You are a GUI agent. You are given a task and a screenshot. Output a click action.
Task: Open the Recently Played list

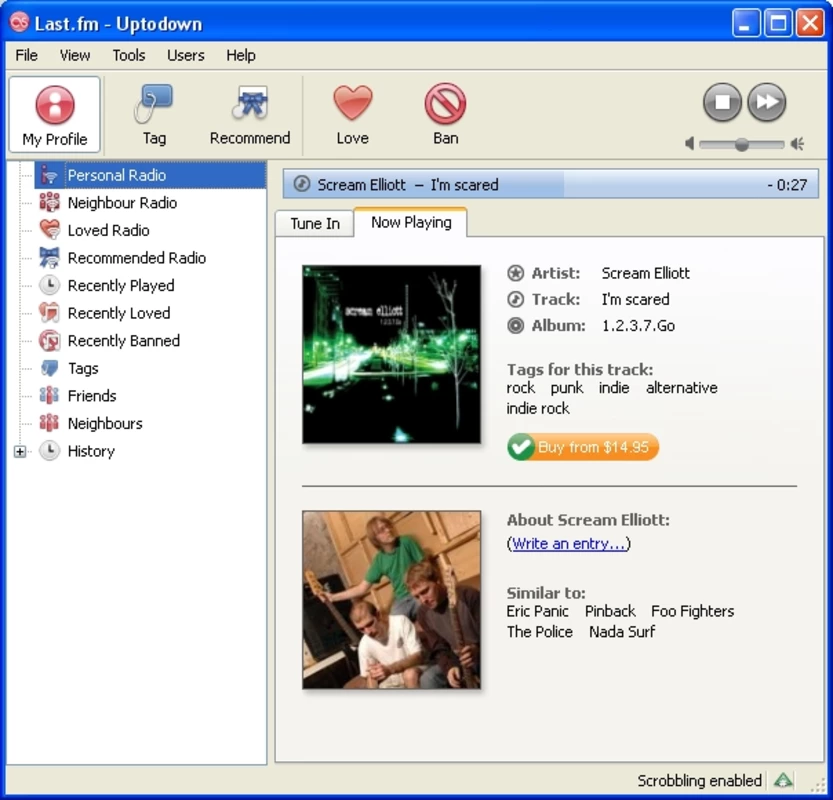pos(121,286)
